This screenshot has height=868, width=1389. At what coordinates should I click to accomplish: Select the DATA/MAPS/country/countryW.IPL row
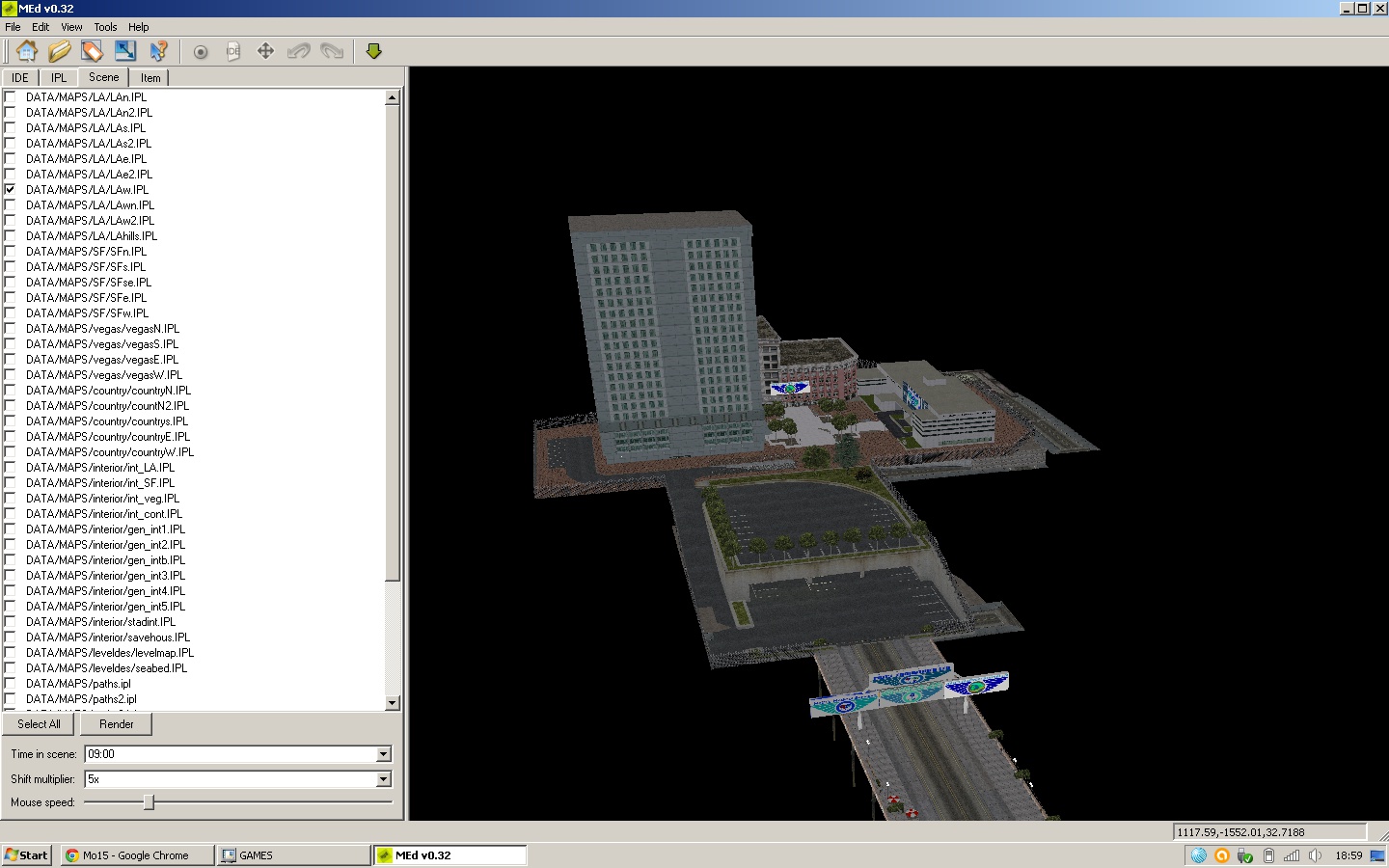coord(110,452)
